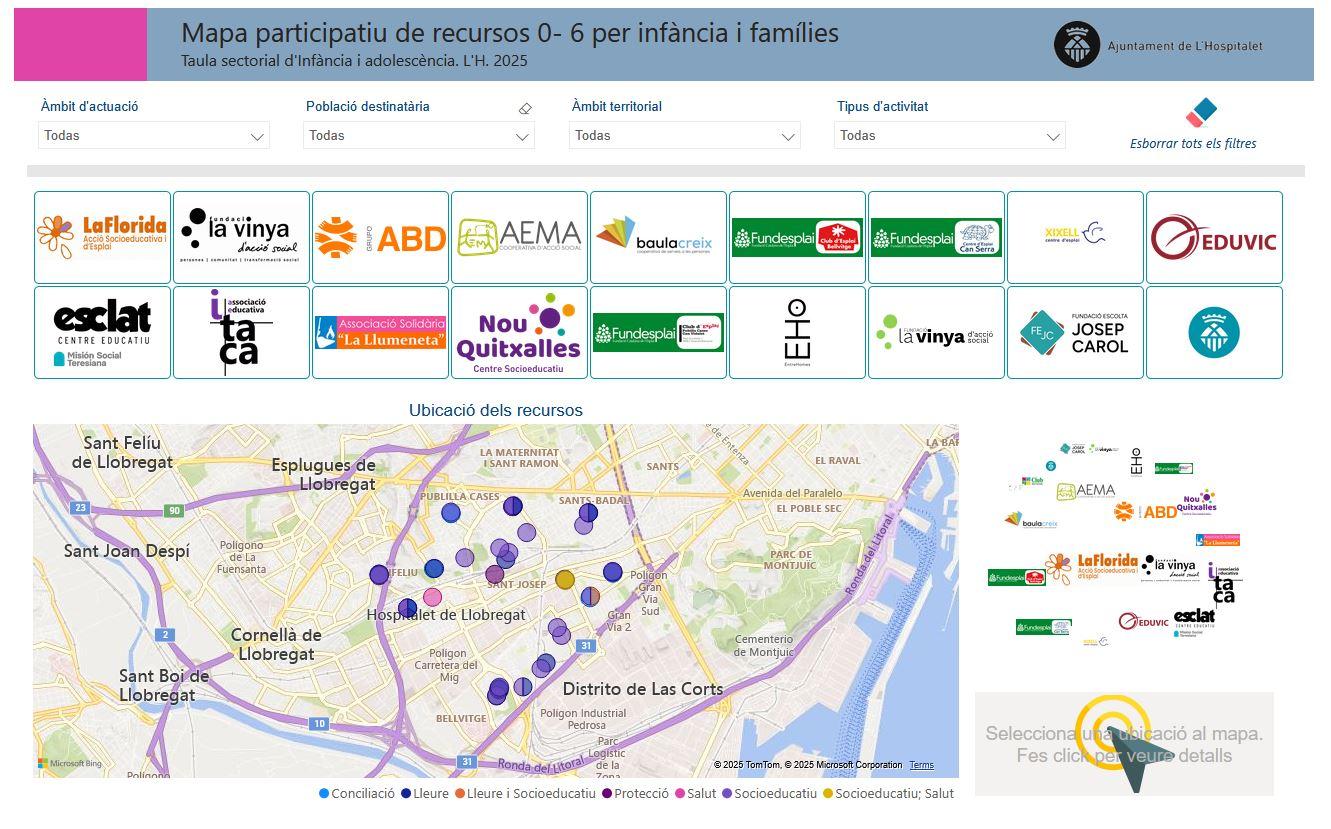Select the associació educativa itaca tile
The width and height of the screenshot is (1331, 829).
[x=241, y=332]
